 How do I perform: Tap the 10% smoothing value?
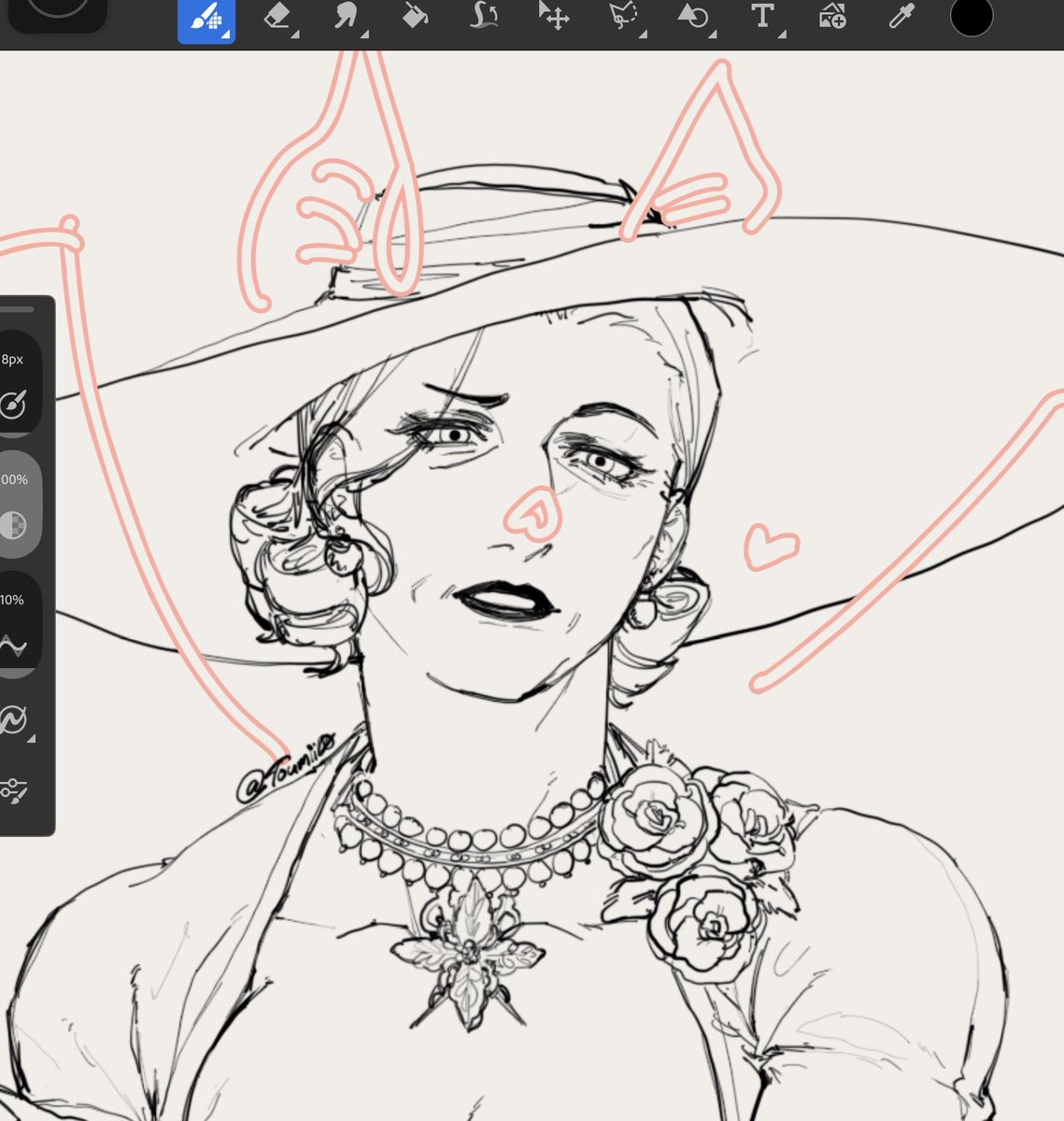click(12, 600)
